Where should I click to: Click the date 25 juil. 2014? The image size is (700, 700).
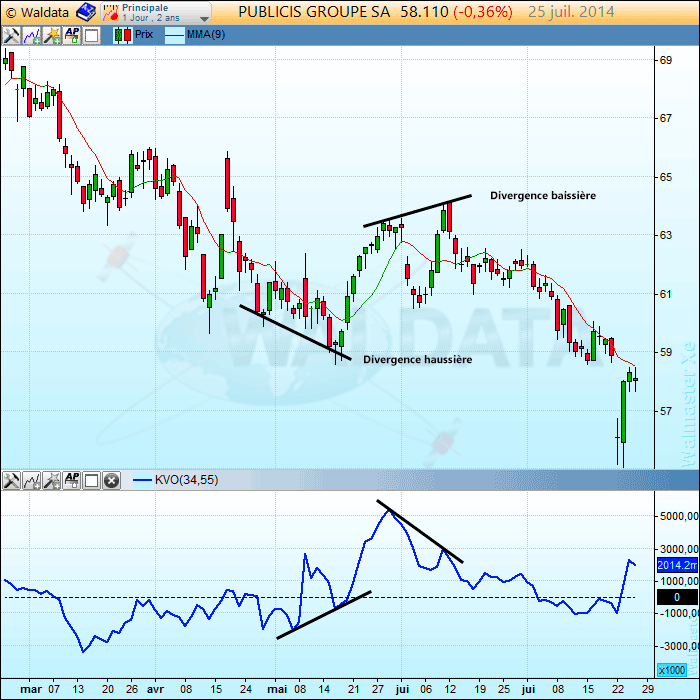(x=571, y=12)
